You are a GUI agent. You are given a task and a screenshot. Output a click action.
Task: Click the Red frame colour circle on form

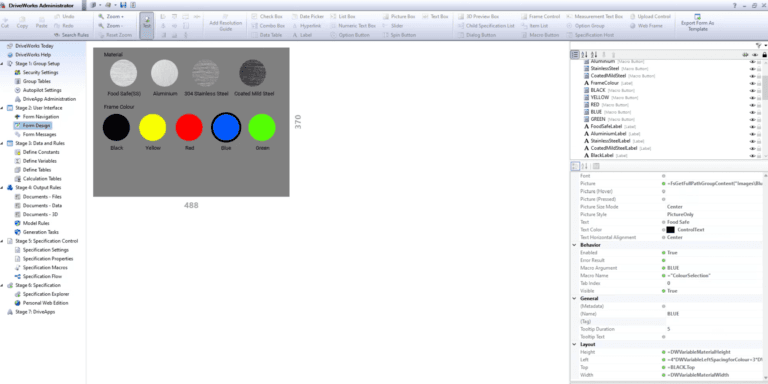[189, 127]
